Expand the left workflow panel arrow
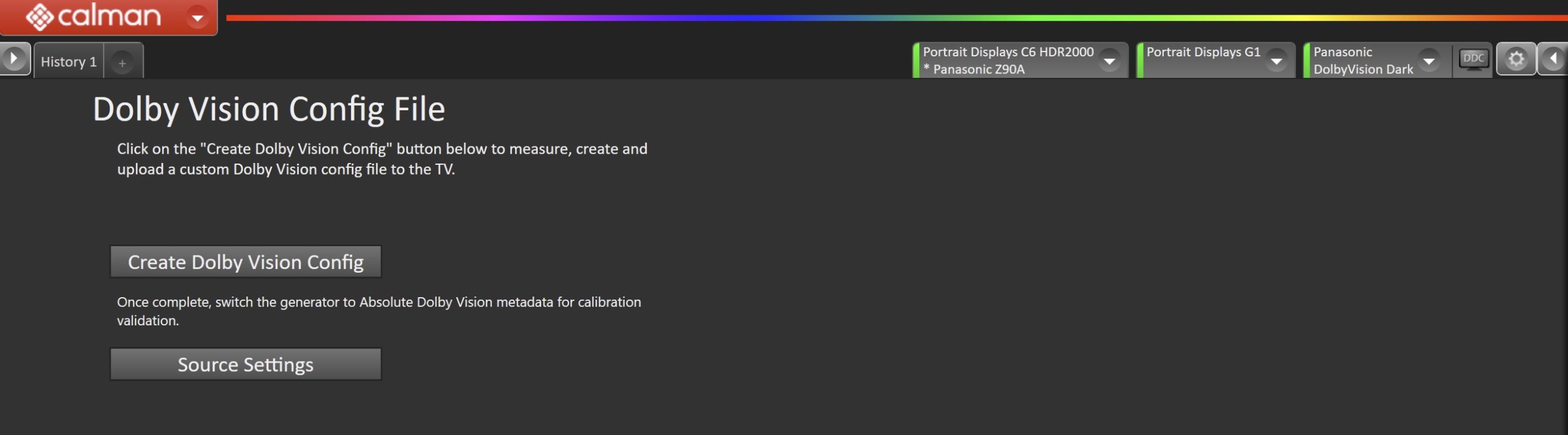 click(13, 59)
